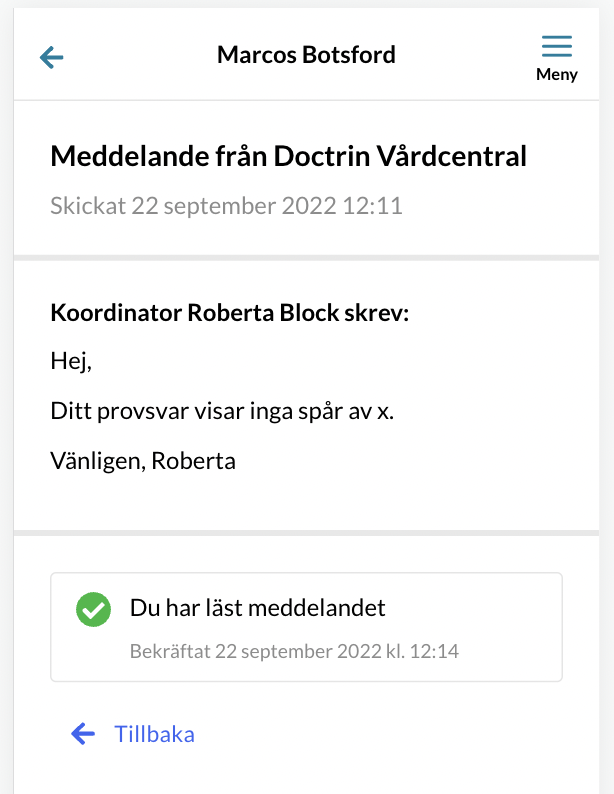The height and width of the screenshot is (794, 614).
Task: Click the time 12:11 in sent line
Action: (373, 206)
